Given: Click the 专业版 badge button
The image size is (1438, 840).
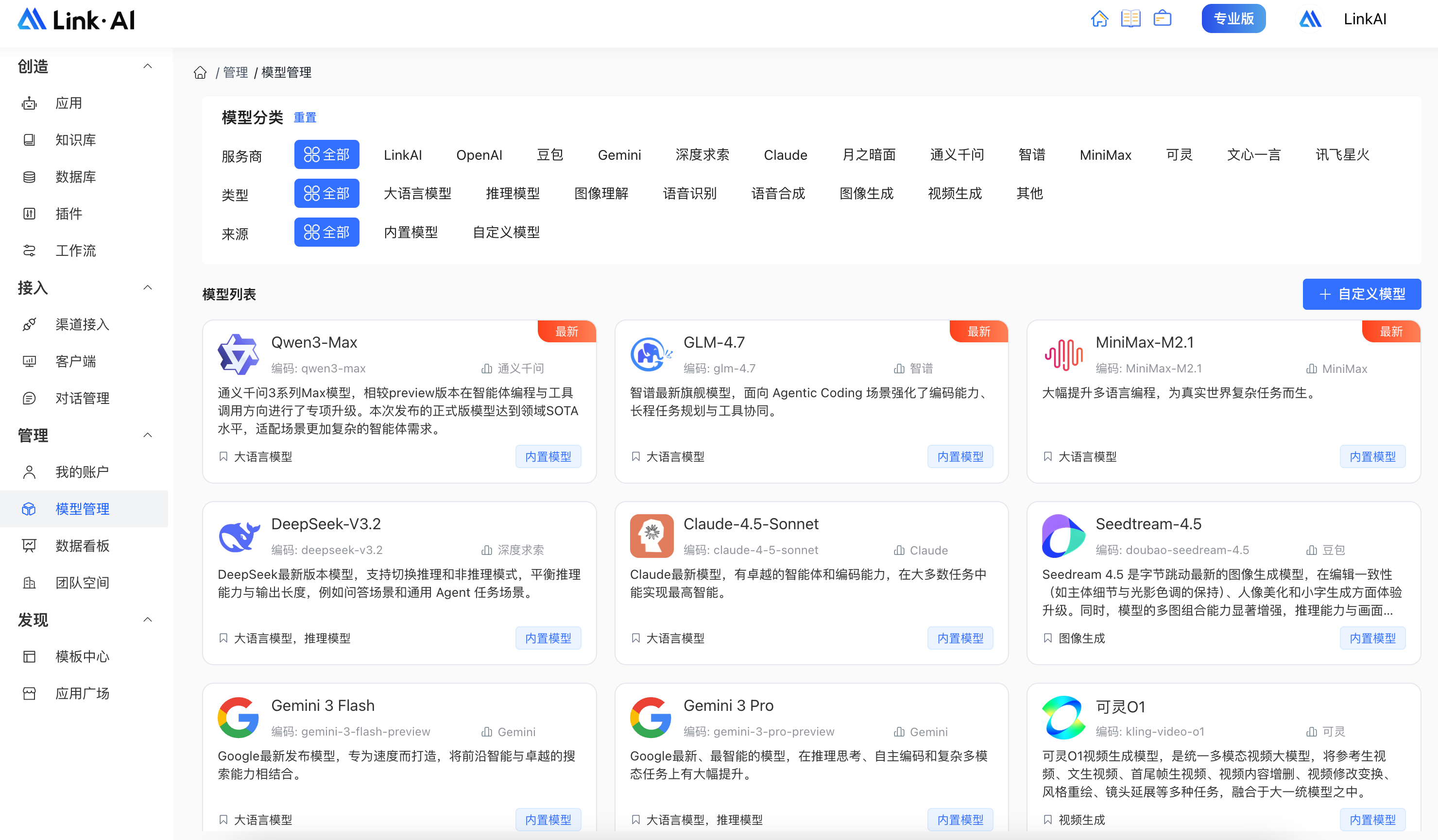Looking at the screenshot, I should (1233, 19).
